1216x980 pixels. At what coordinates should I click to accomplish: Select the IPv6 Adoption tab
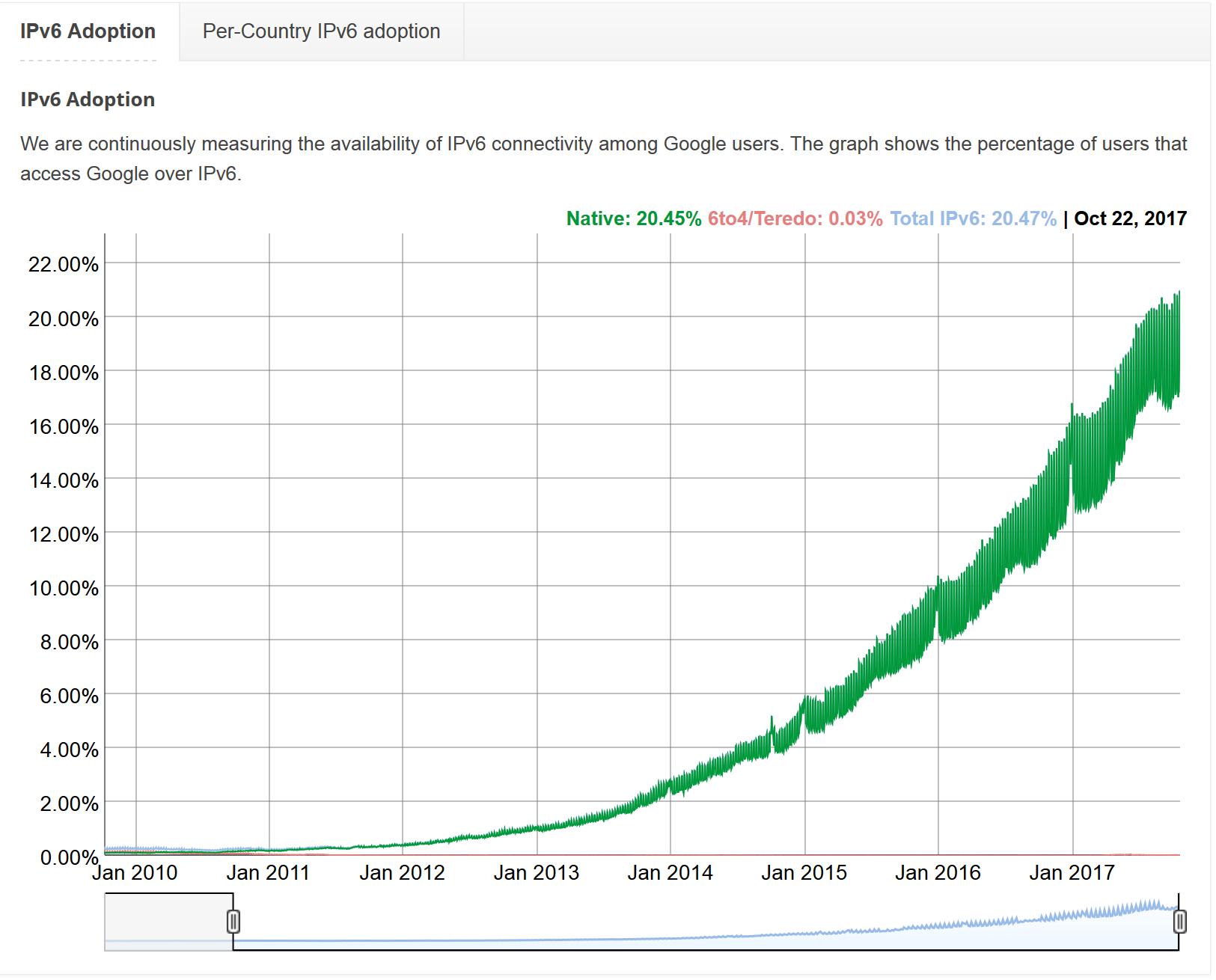[x=88, y=31]
